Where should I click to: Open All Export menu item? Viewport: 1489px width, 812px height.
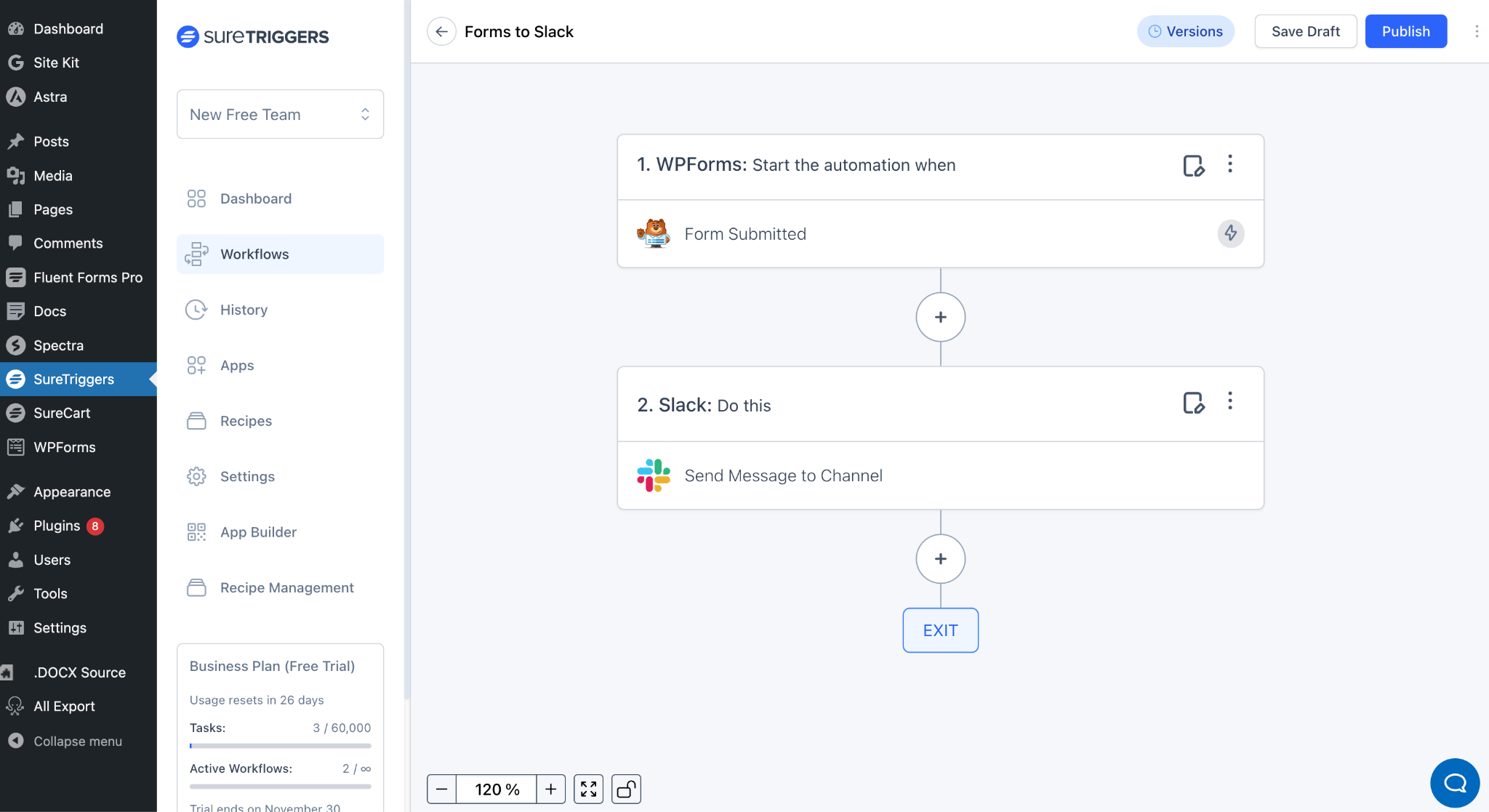(x=79, y=706)
